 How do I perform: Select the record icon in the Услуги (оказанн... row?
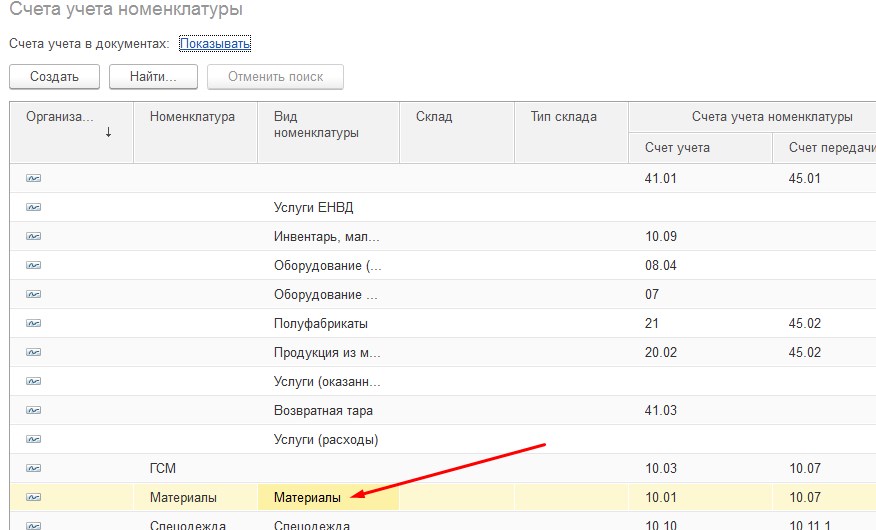(x=34, y=381)
